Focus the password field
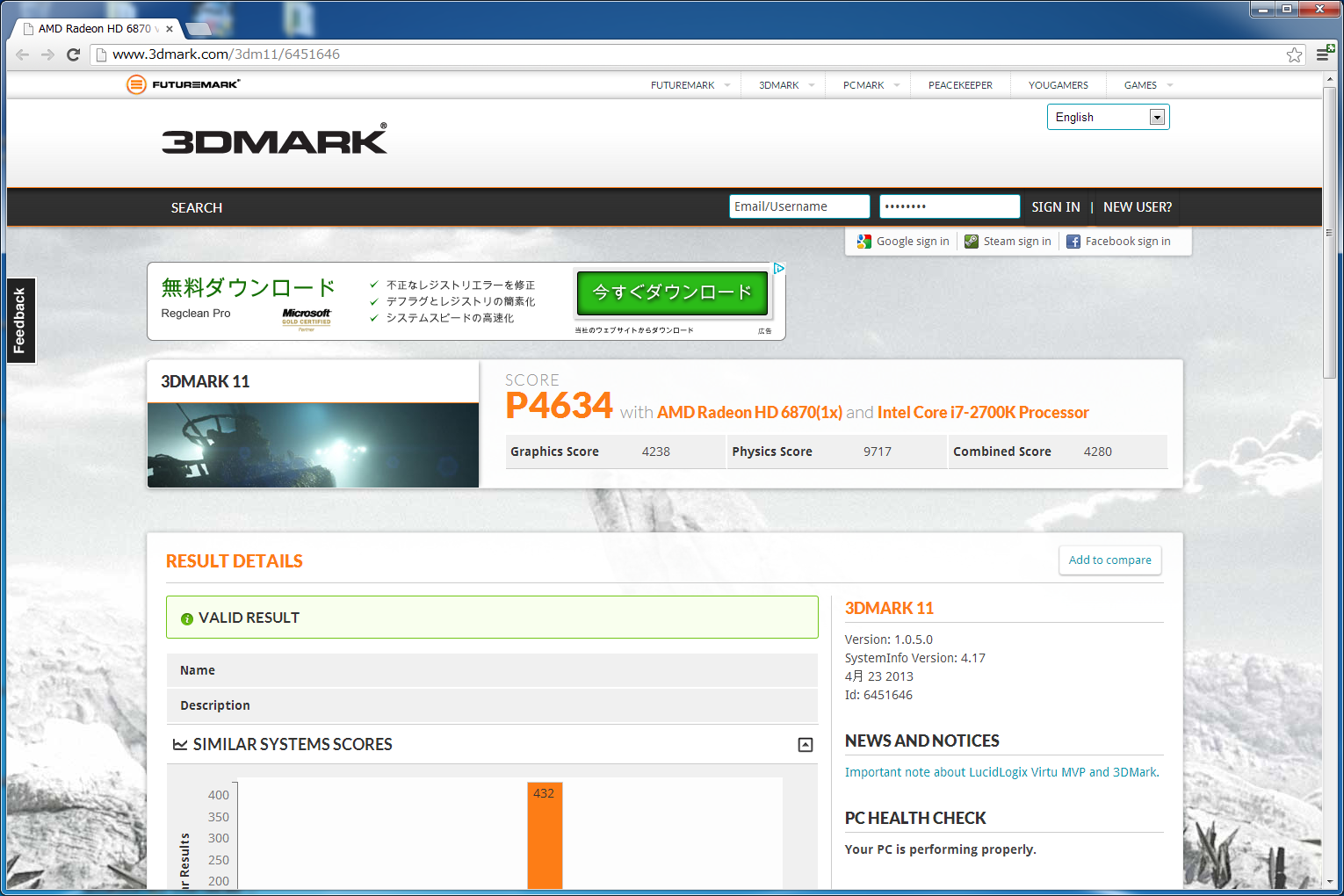Image resolution: width=1344 pixels, height=896 pixels. tap(950, 206)
